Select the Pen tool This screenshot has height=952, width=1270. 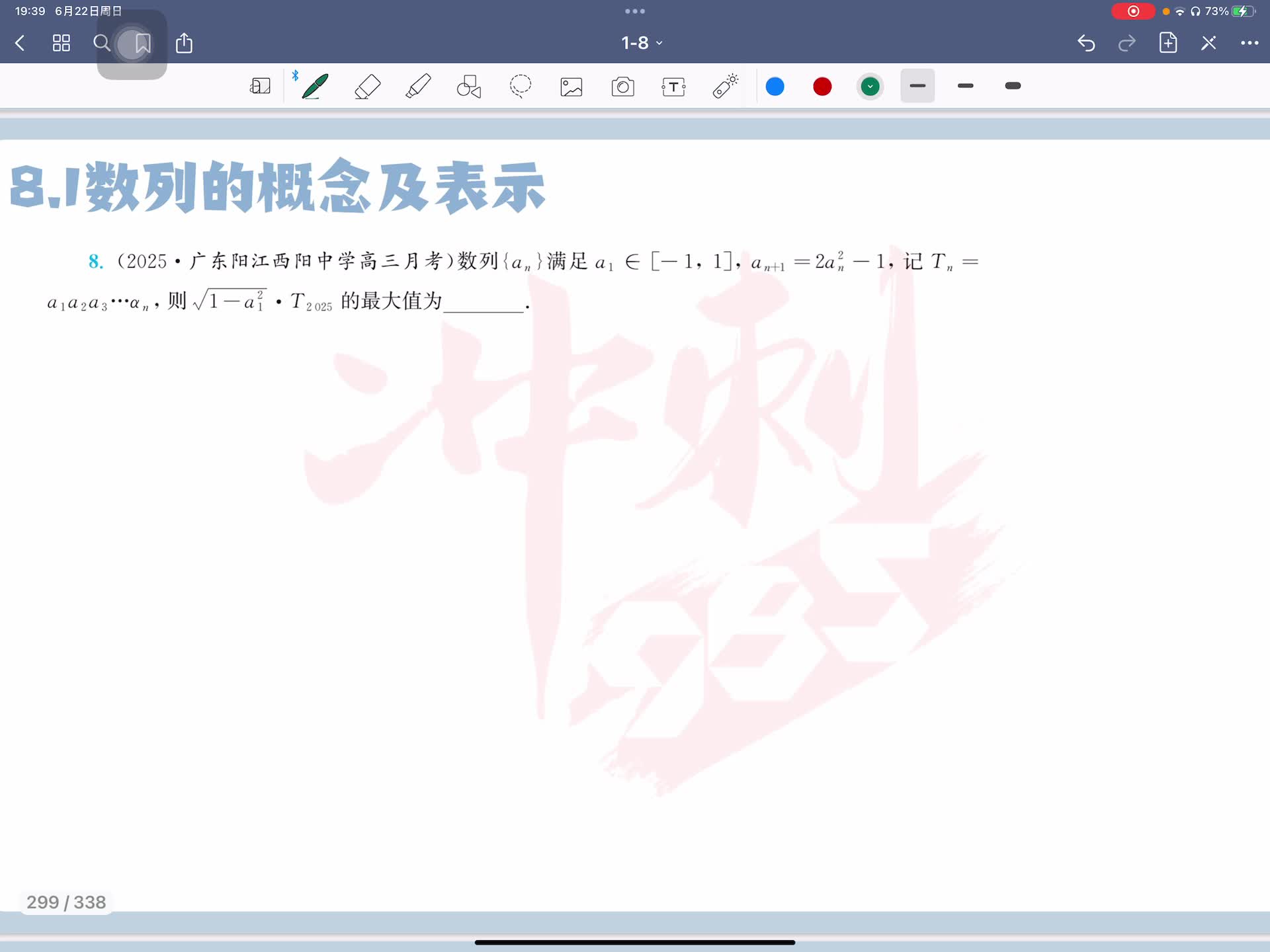click(315, 87)
